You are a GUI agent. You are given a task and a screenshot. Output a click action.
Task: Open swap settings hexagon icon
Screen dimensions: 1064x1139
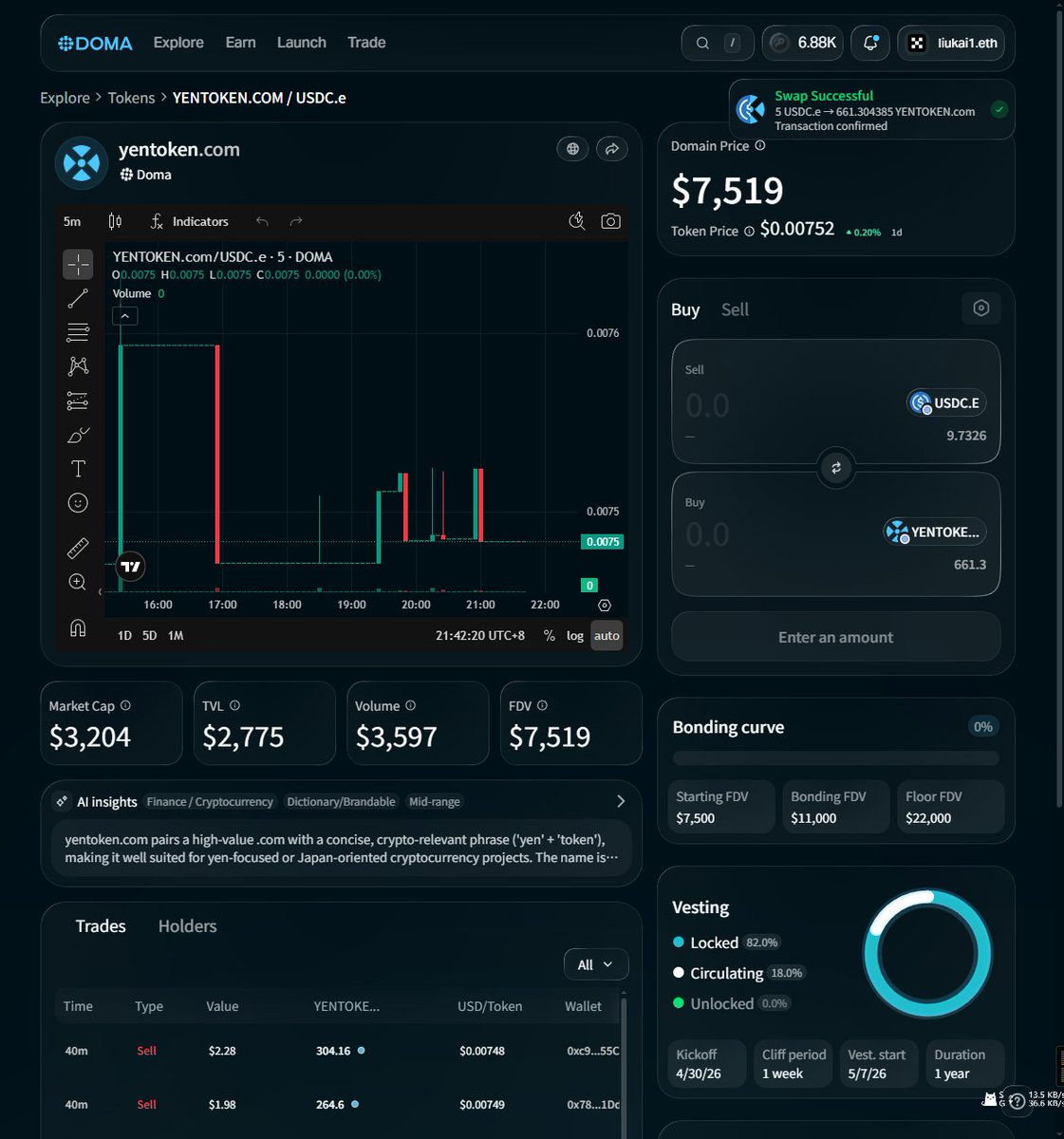click(981, 308)
